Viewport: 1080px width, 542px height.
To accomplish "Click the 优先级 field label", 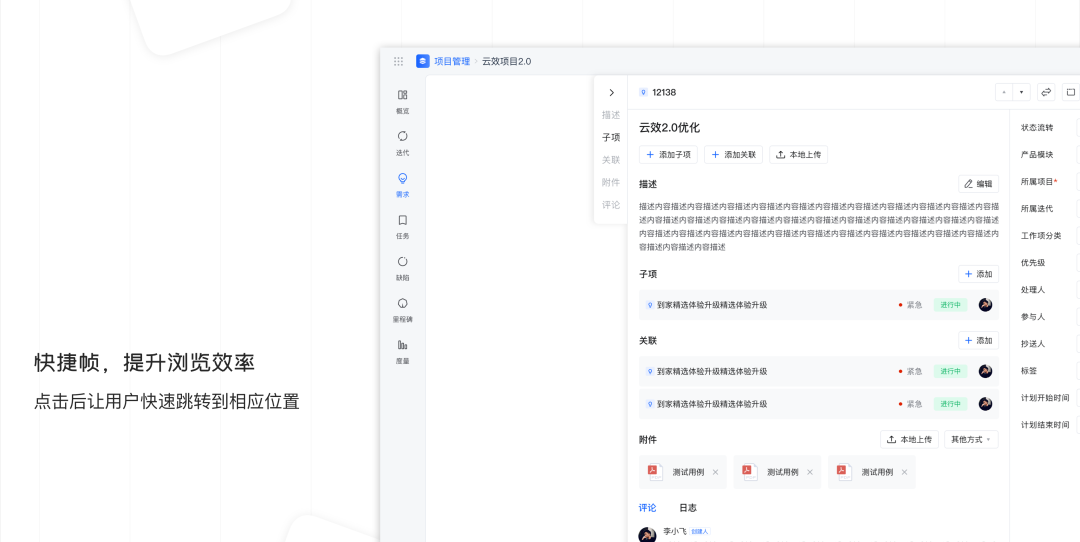I will click(x=1033, y=262).
